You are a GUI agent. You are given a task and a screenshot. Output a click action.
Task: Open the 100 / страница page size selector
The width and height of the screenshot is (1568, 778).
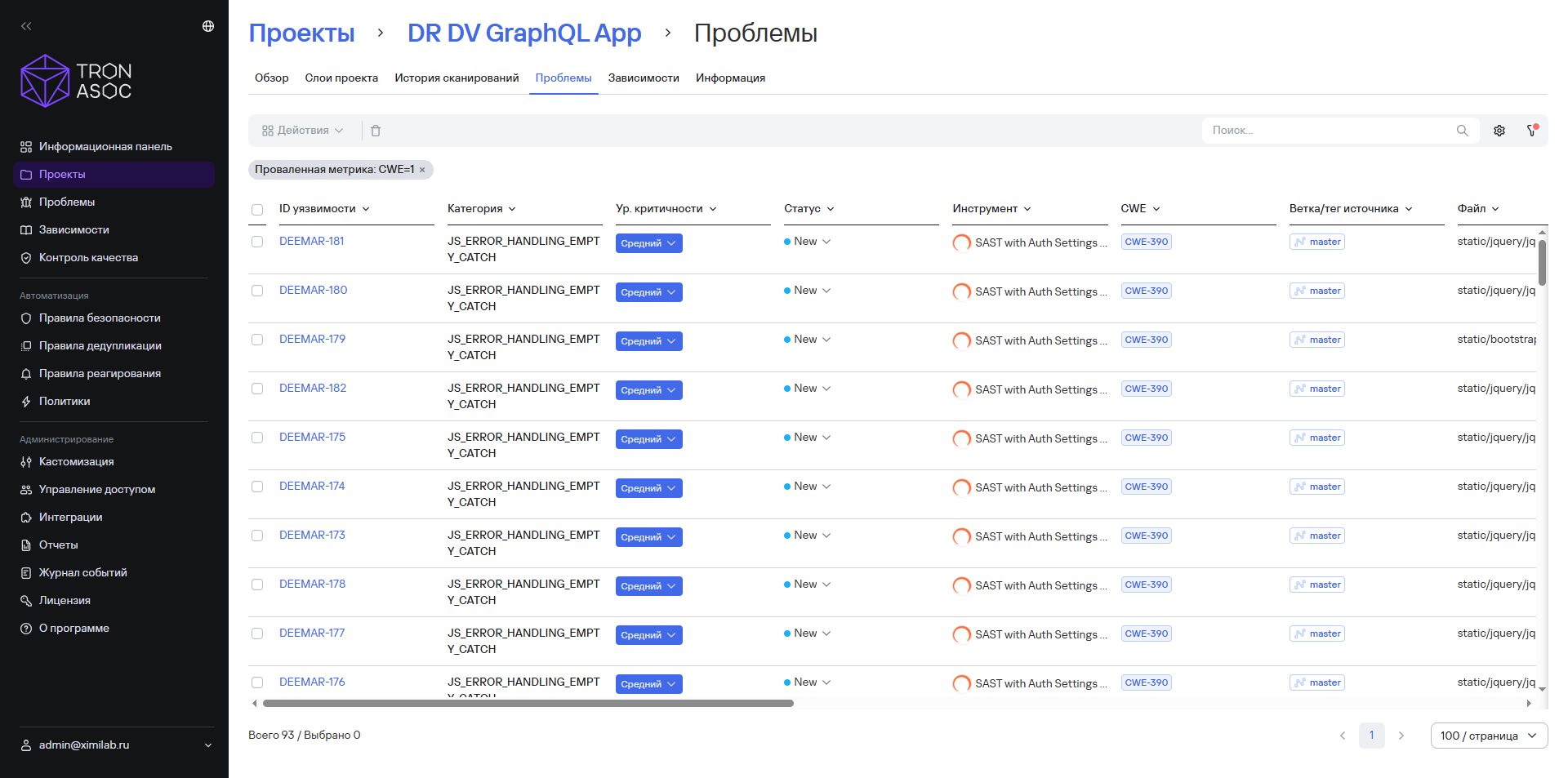(x=1489, y=736)
